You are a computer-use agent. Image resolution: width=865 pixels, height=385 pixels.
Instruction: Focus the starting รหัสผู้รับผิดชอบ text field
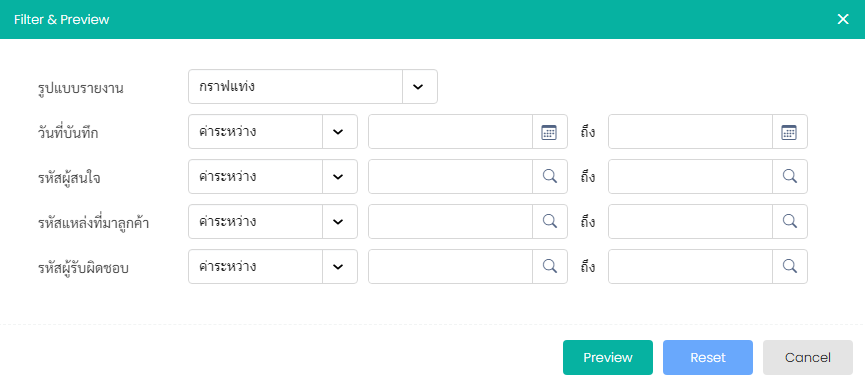451,267
